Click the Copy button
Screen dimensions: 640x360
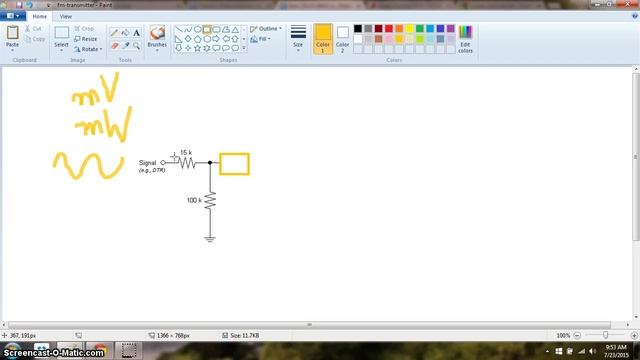35,39
